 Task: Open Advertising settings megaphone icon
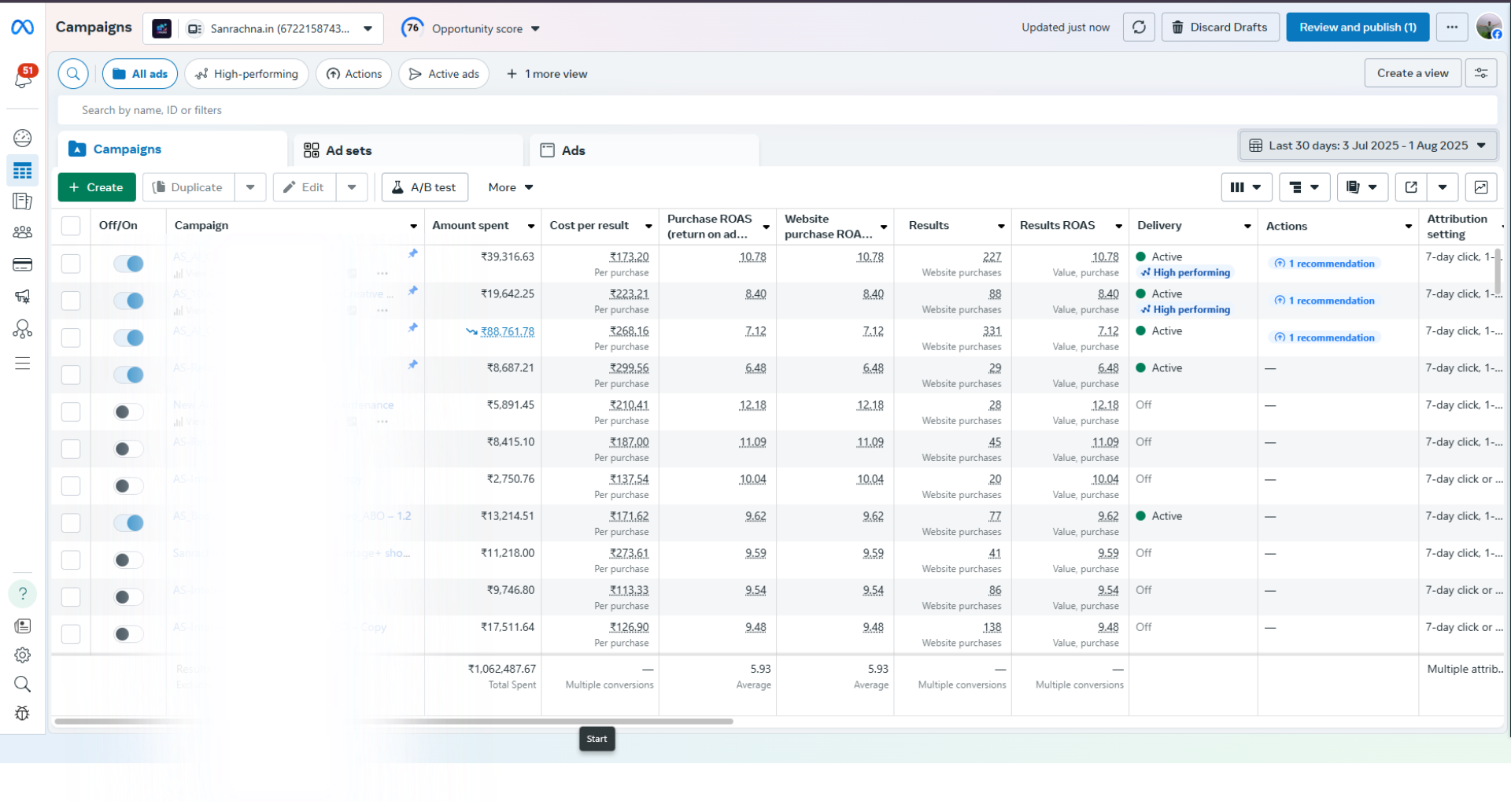coord(23,297)
